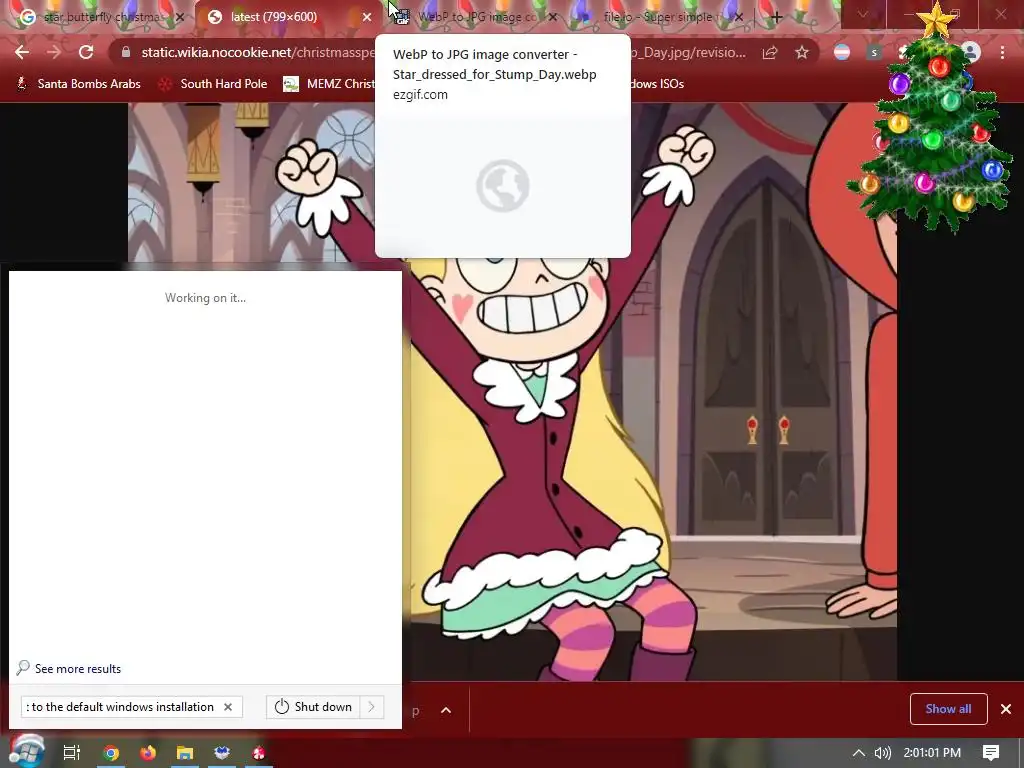
Task: Open File Explorer from taskbar
Action: click(x=185, y=753)
